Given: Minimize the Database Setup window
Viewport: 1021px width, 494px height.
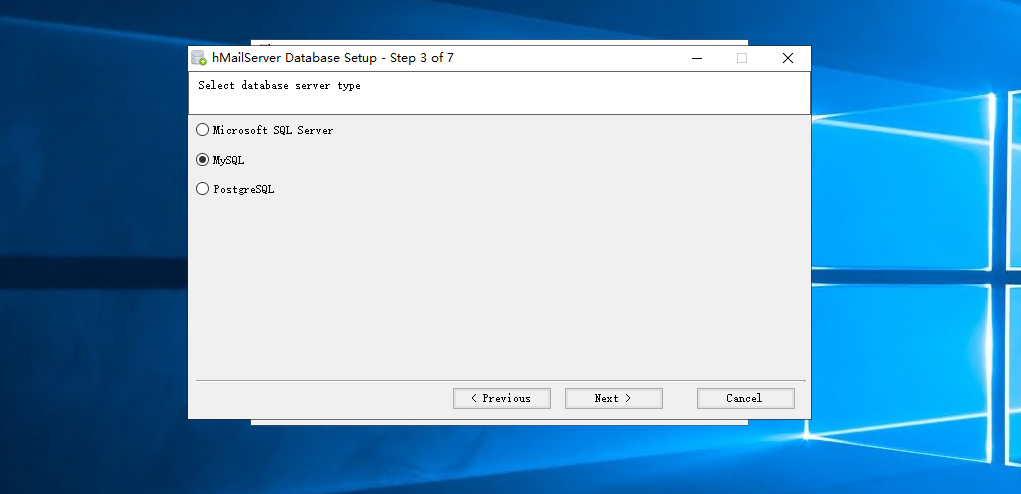Looking at the screenshot, I should click(695, 58).
